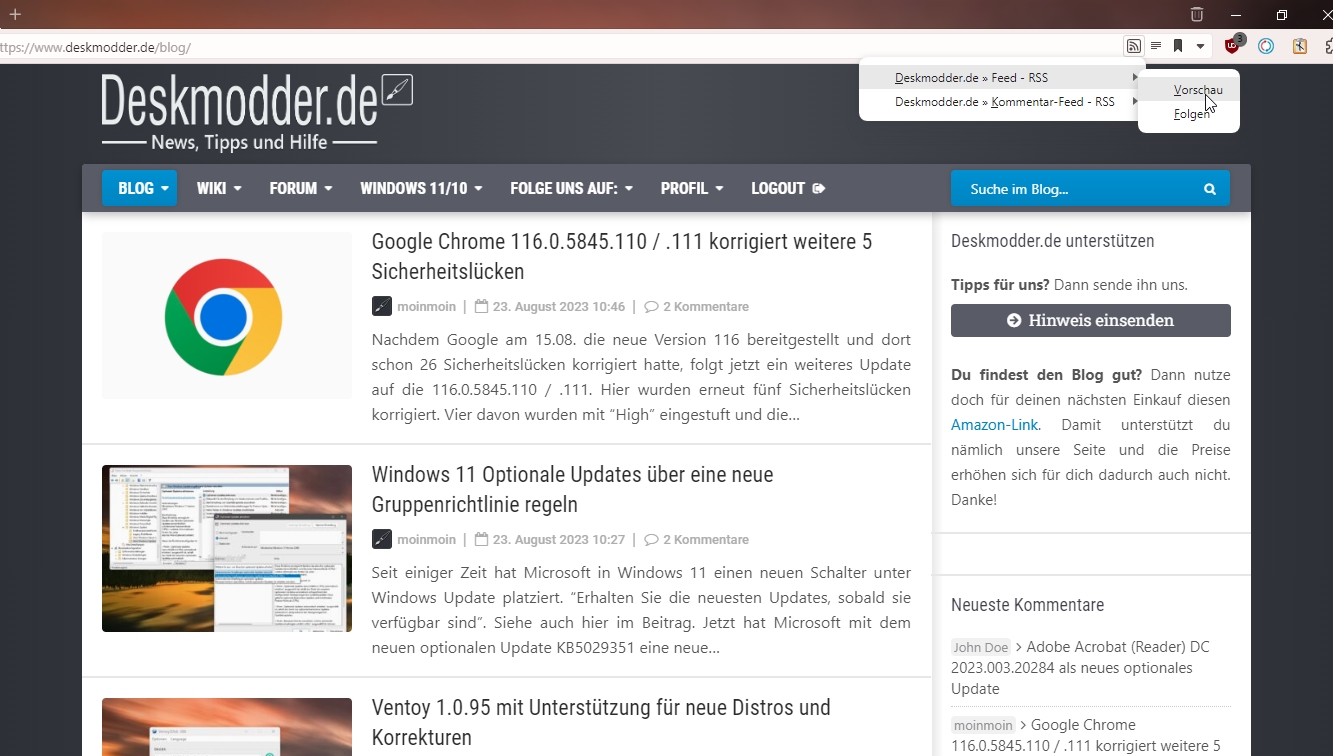The image size is (1333, 756).
Task: Open a new tab with plus icon
Action: [x=15, y=15]
